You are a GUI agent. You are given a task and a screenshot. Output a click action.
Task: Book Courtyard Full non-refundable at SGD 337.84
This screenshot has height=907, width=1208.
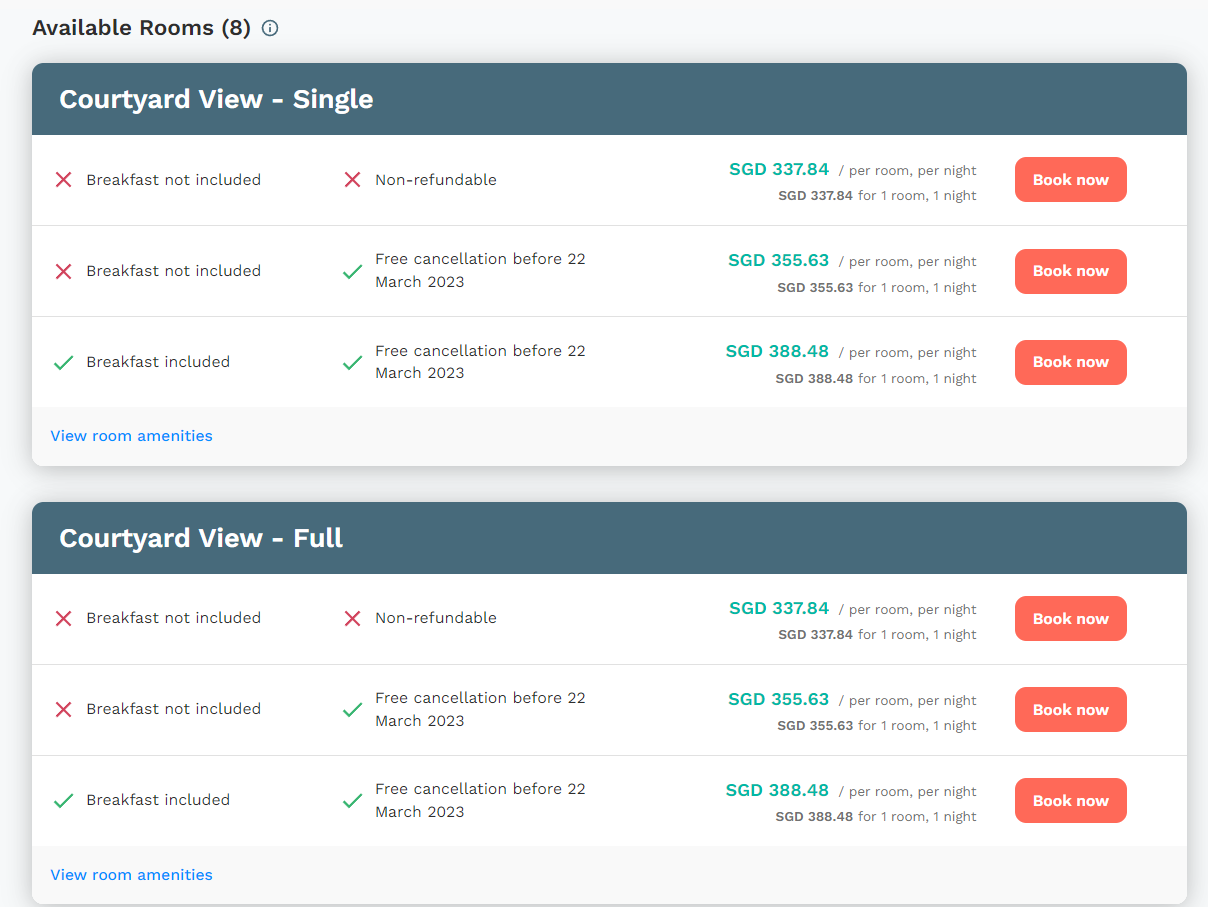pos(1070,618)
